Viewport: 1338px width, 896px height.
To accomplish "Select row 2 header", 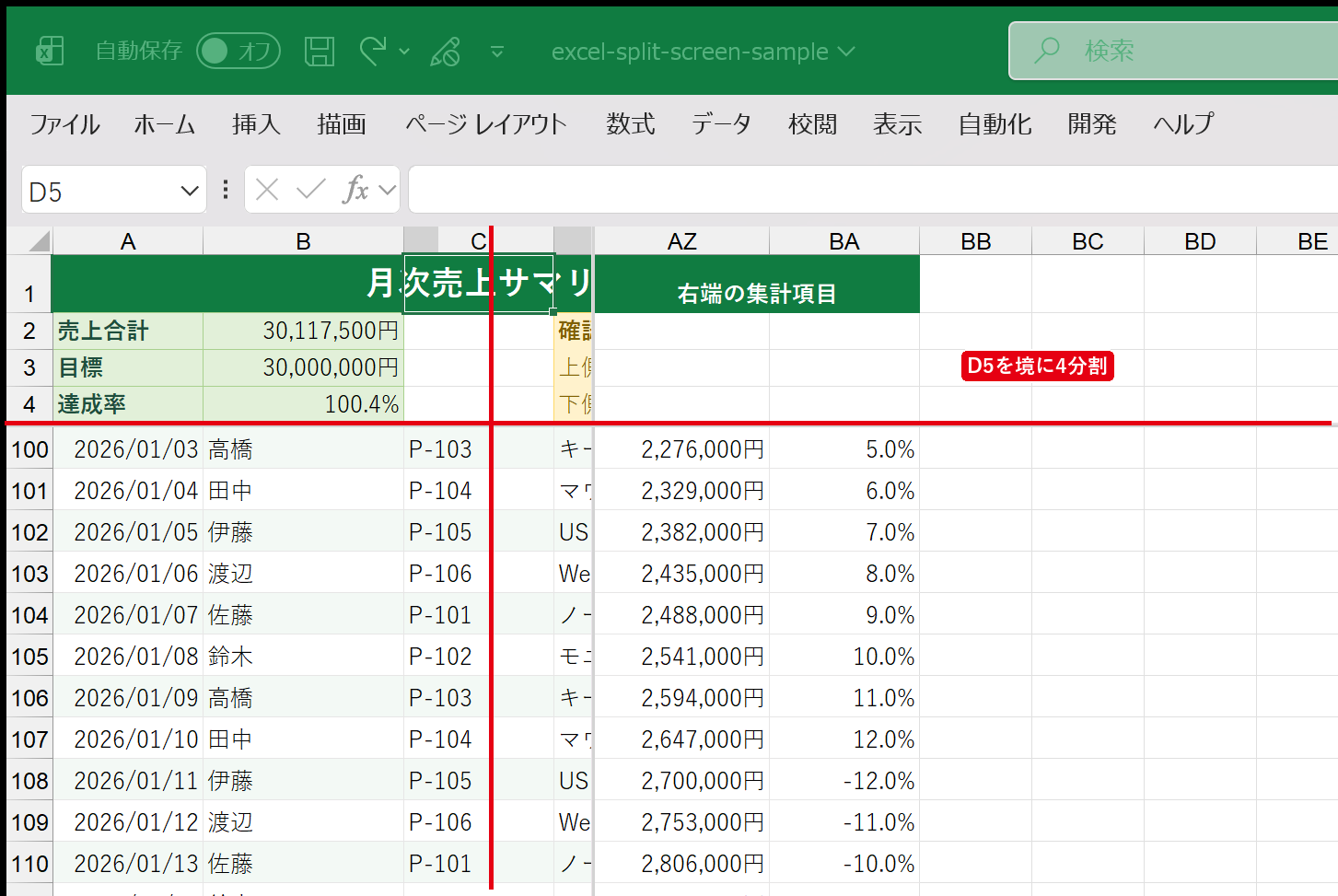I will tap(29, 331).
